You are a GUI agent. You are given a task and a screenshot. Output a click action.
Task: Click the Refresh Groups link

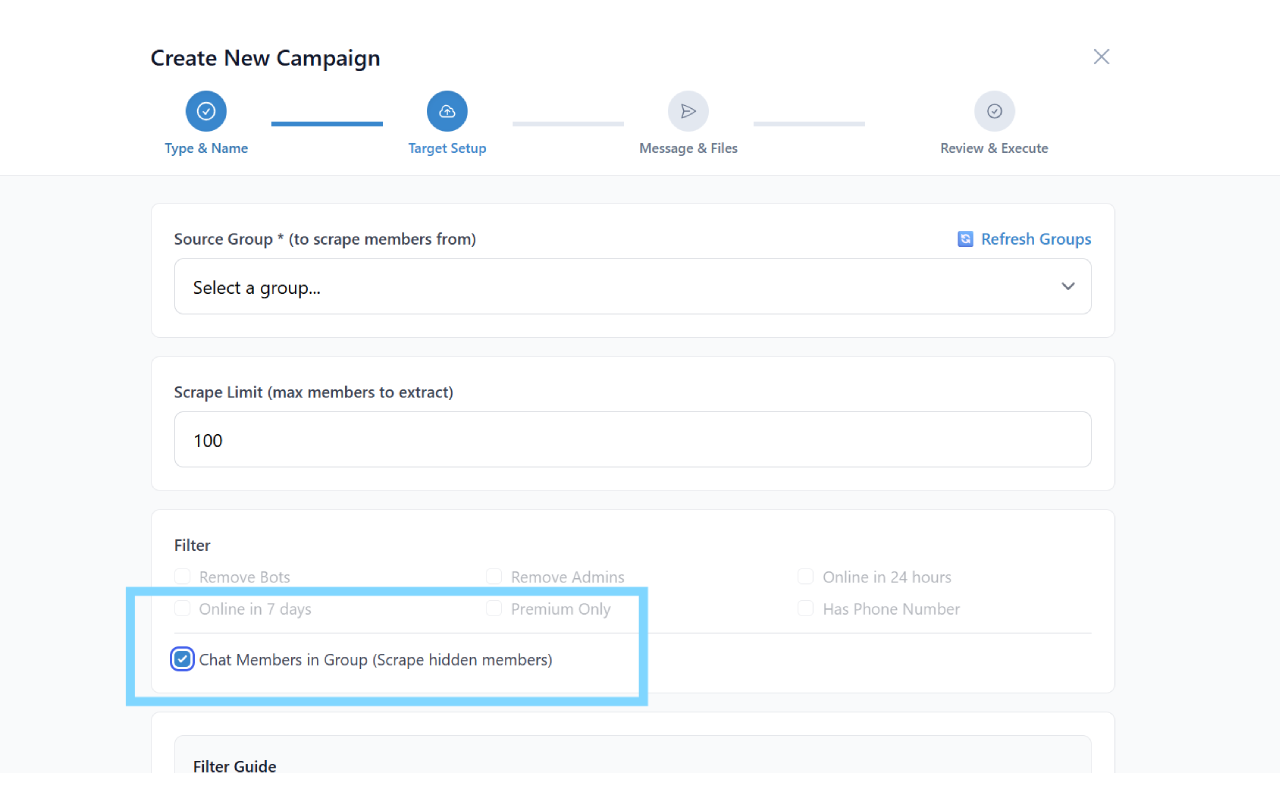[1035, 239]
